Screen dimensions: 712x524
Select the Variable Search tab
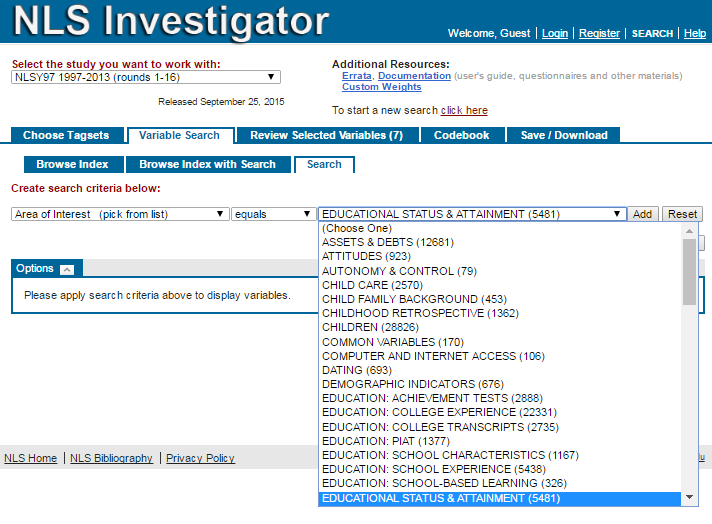179,135
